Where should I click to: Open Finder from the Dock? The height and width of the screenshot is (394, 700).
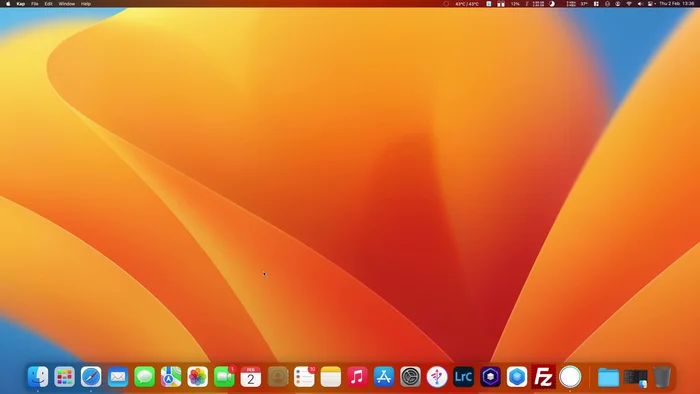click(x=38, y=377)
